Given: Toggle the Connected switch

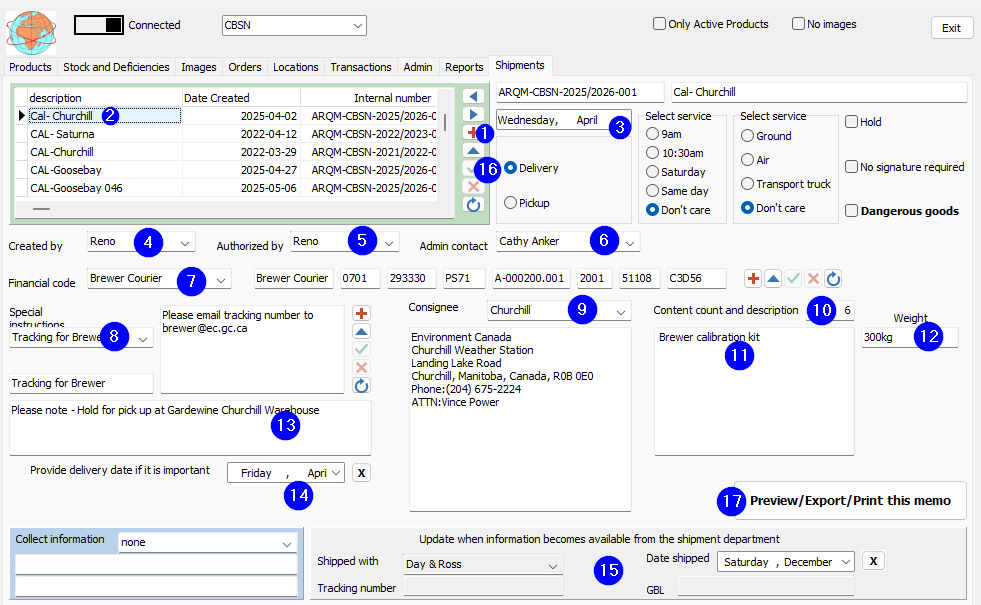Looking at the screenshot, I should 99,25.
